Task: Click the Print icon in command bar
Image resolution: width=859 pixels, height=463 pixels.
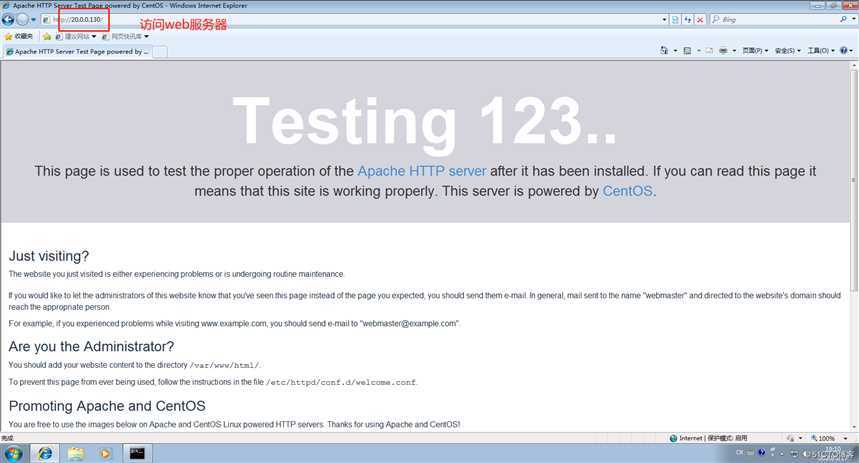Action: tap(723, 50)
